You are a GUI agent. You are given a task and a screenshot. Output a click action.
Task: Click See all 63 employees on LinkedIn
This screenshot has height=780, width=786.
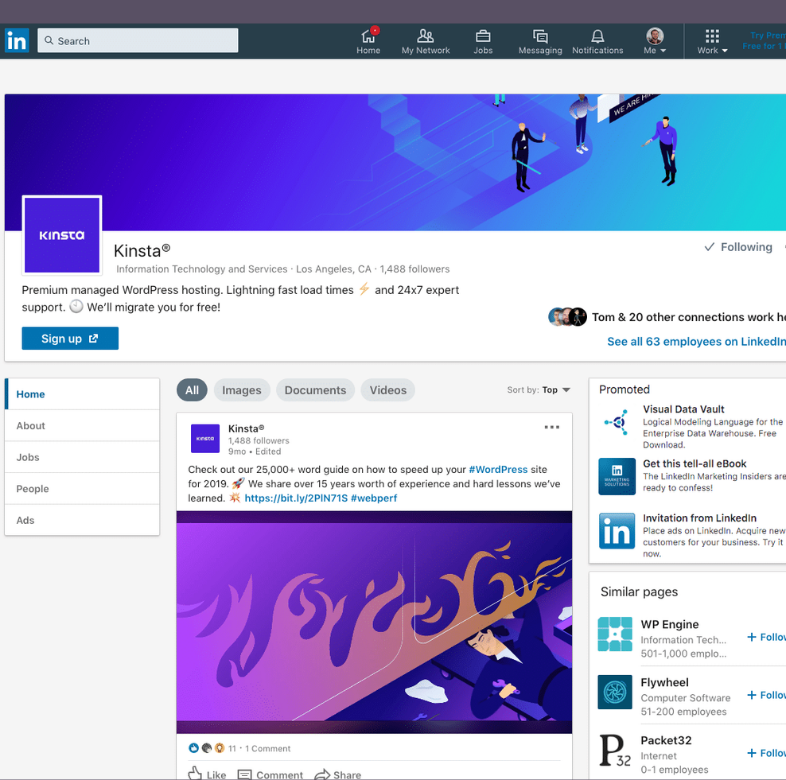[x=696, y=341]
